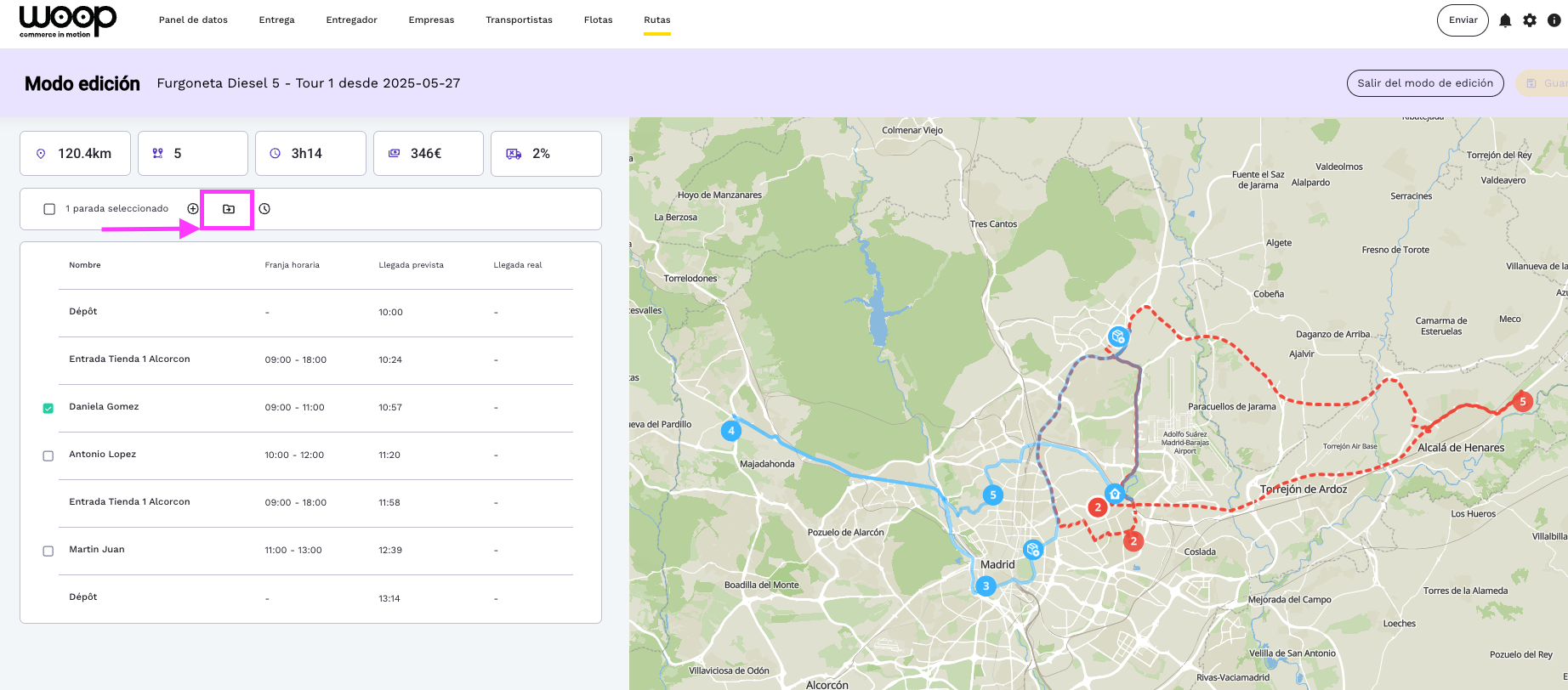Click the 346€ cost card
Viewport: 1568px width, 690px height.
click(x=429, y=154)
